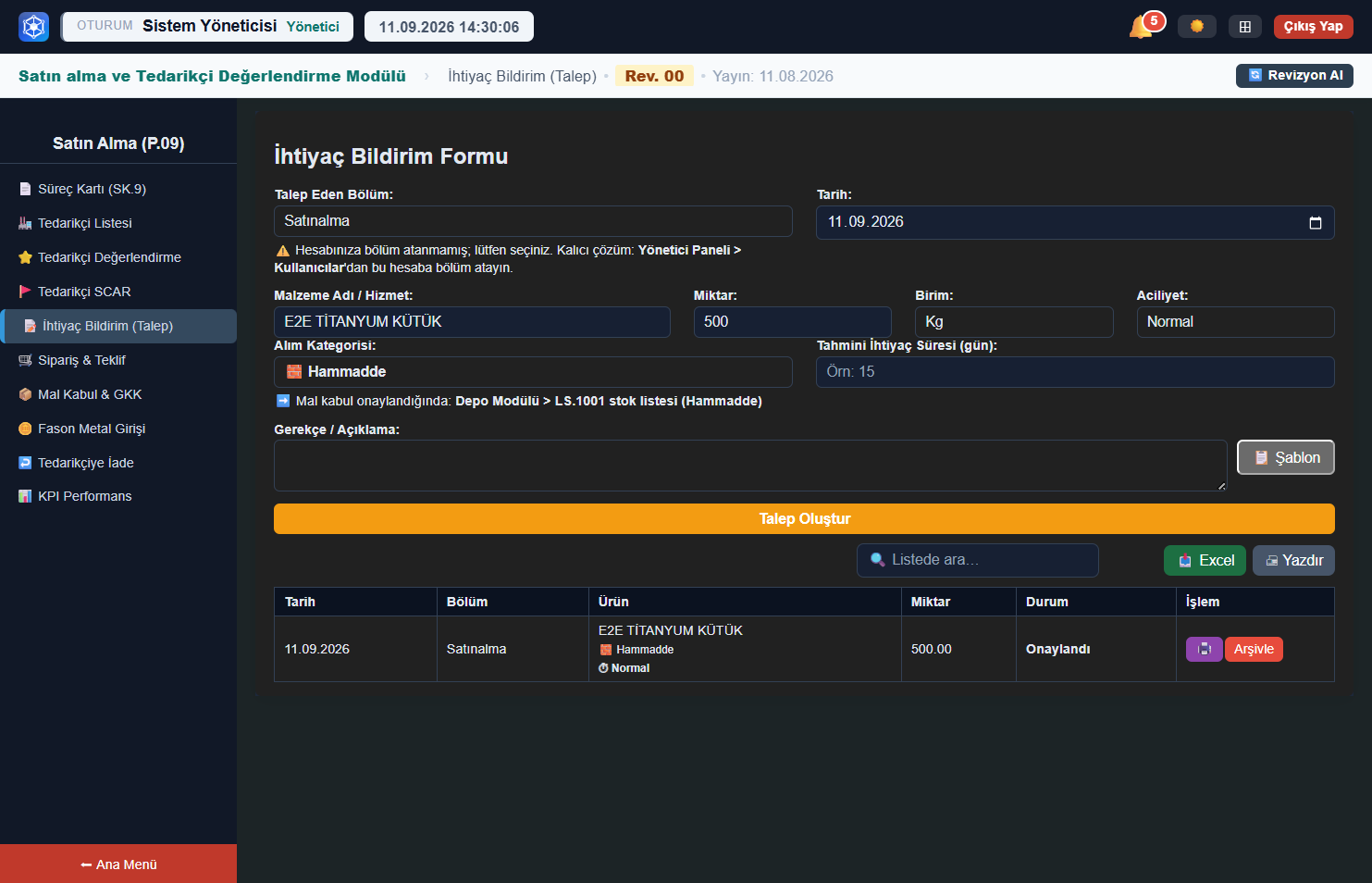1372x883 pixels.
Task: Open Fason Metal Girişi page
Action: click(x=118, y=429)
